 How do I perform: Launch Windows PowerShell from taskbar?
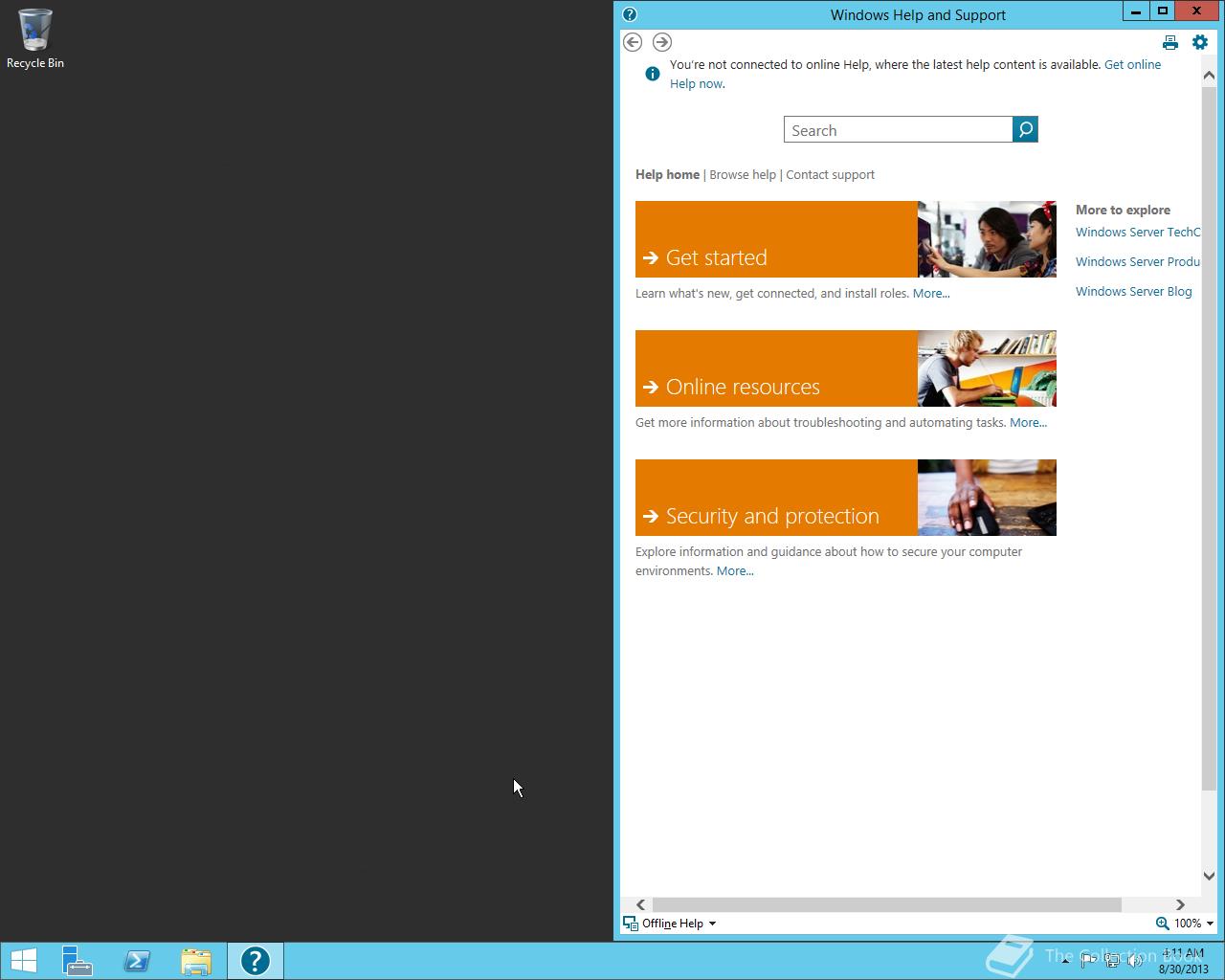point(137,961)
